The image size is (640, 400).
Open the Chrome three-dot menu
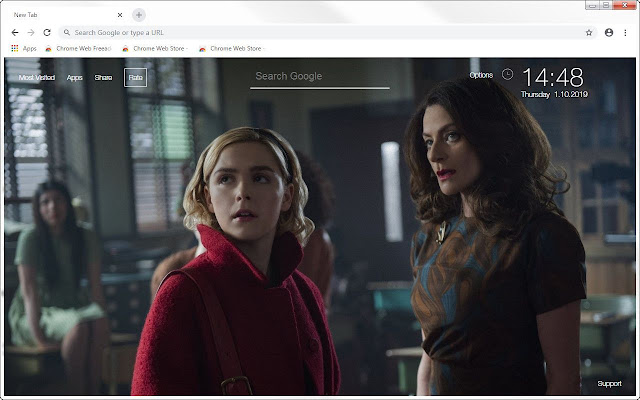pos(625,33)
